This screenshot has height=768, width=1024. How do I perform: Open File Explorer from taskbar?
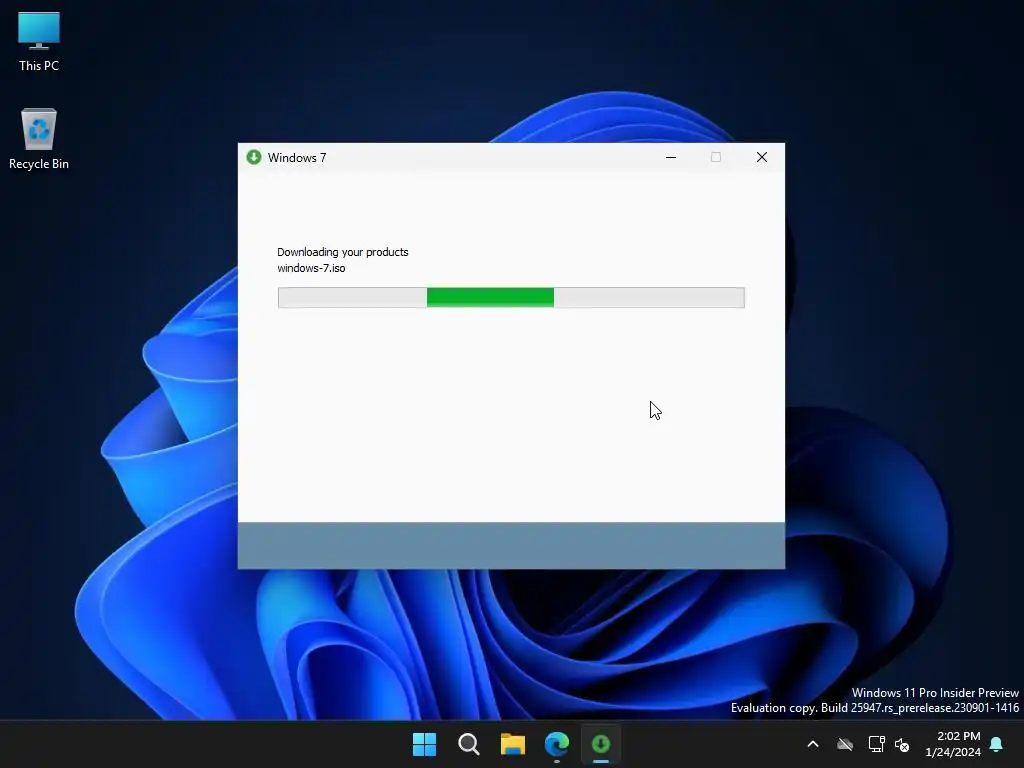[513, 744]
